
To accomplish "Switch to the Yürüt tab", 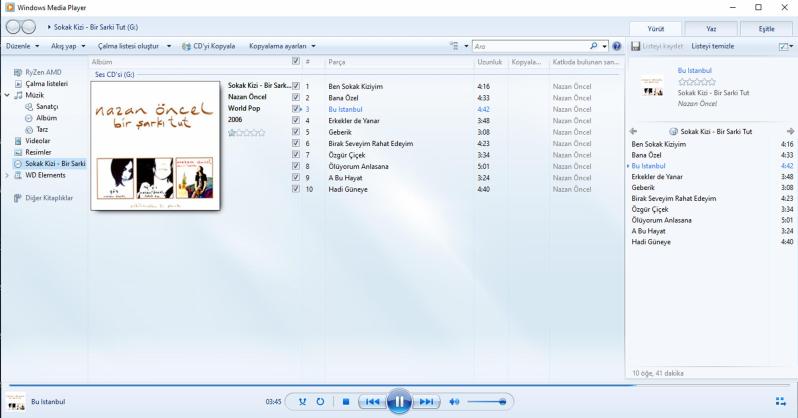I will tap(656, 29).
